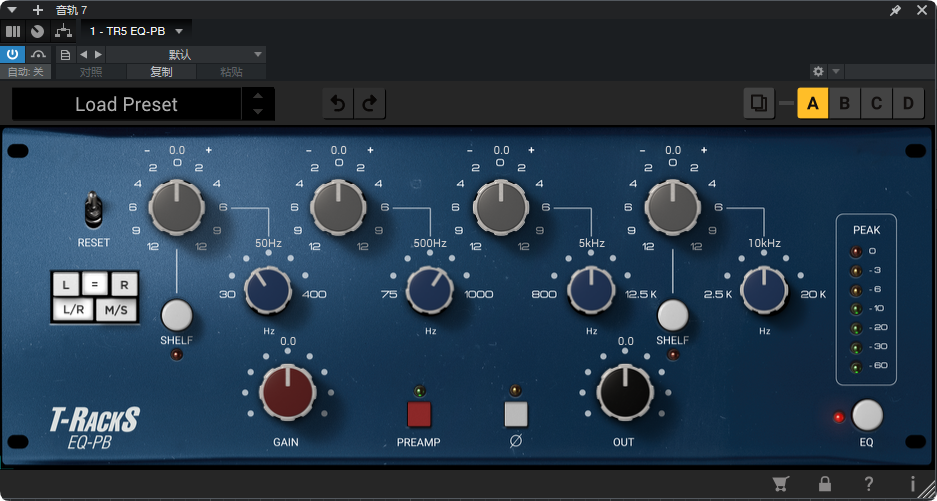The image size is (937, 501).
Task: Toggle the plugin power button
Action: click(x=13, y=54)
